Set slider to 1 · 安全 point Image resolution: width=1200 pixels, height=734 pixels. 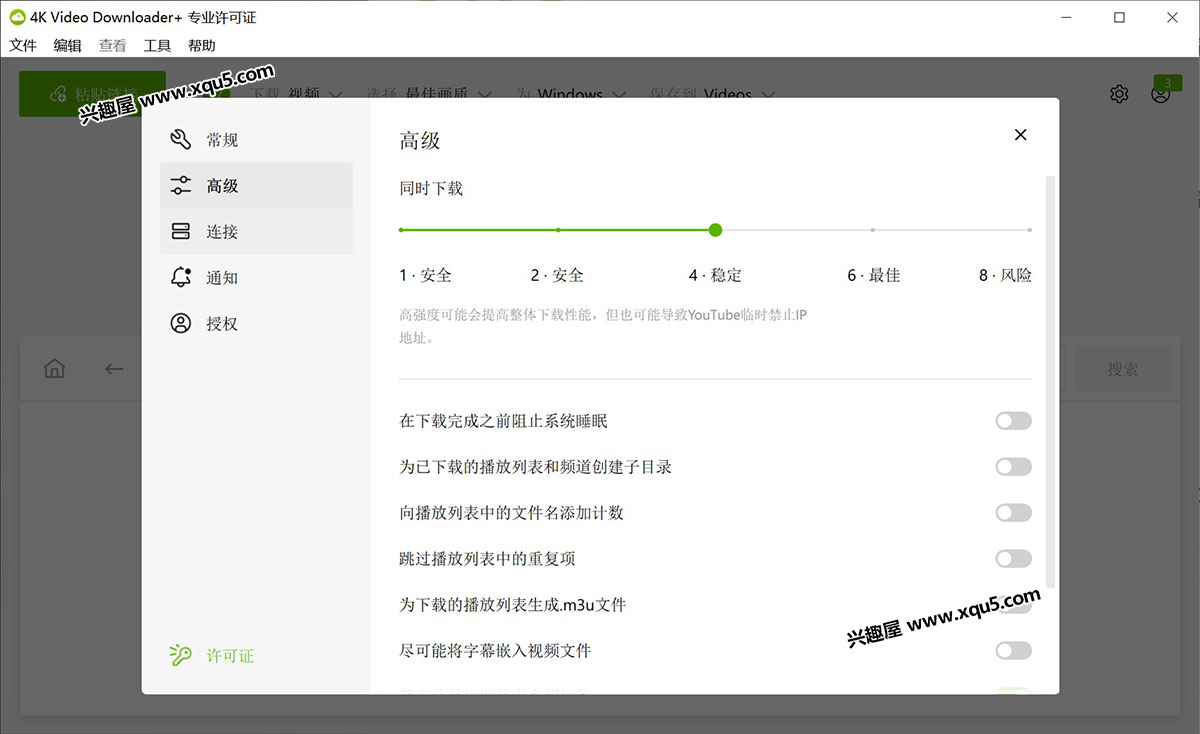[x=400, y=230]
